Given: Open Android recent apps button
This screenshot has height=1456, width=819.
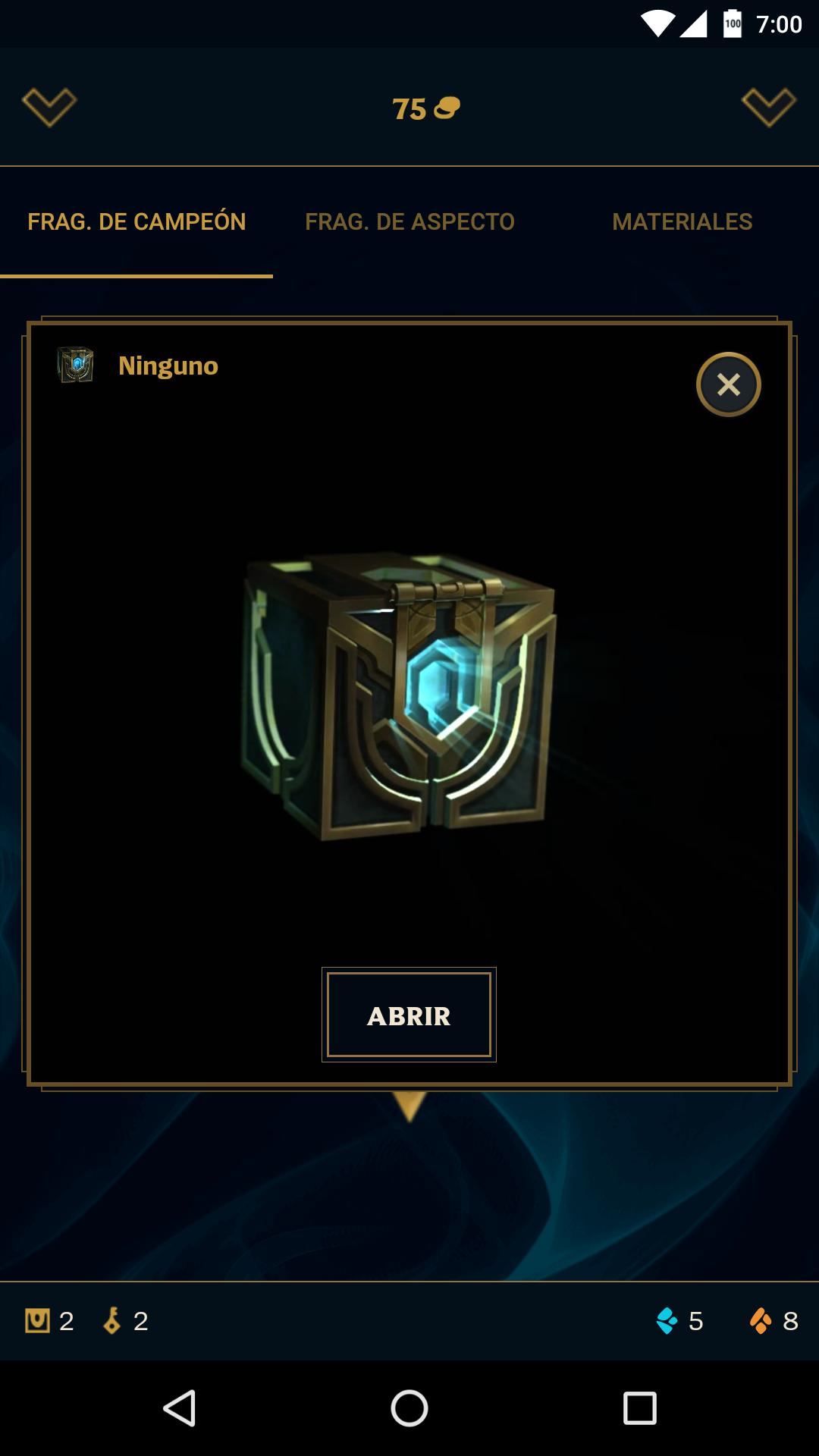Looking at the screenshot, I should click(639, 1408).
